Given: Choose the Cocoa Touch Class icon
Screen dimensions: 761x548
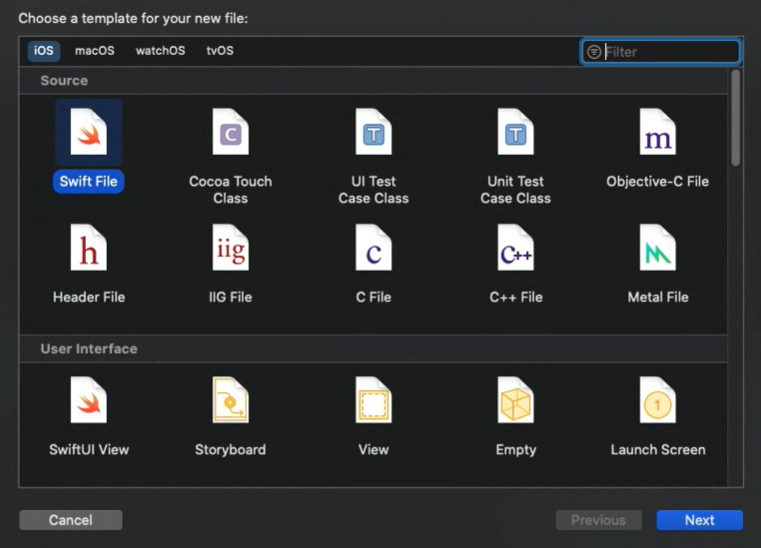Looking at the screenshot, I should pyautogui.click(x=231, y=132).
